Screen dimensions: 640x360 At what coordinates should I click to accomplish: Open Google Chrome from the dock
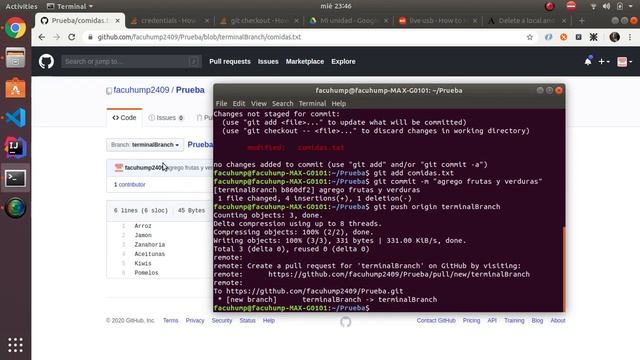[15, 28]
